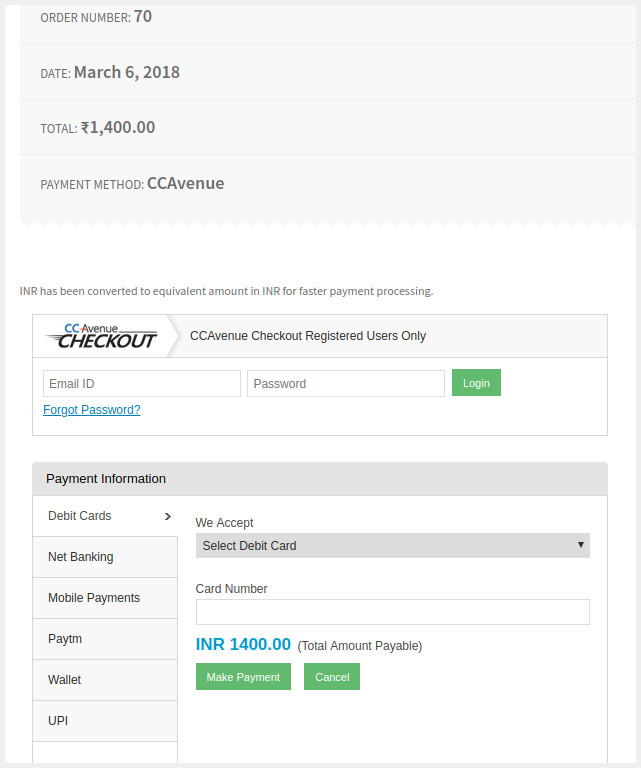This screenshot has width=641, height=768.
Task: Open the Select Debit Card dropdown
Action: [393, 546]
